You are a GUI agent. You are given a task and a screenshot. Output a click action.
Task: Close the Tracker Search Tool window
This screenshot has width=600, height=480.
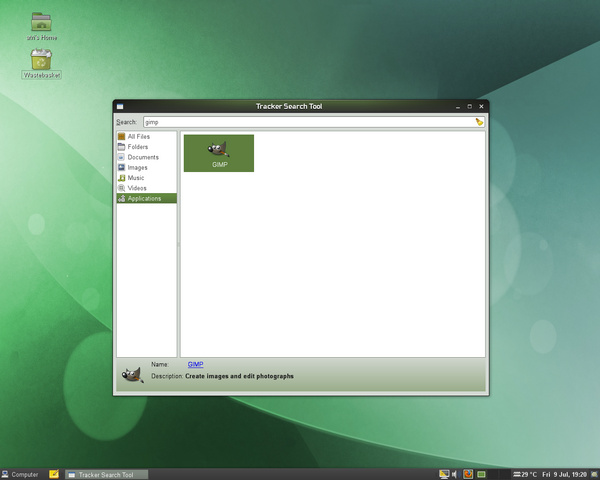[x=481, y=106]
